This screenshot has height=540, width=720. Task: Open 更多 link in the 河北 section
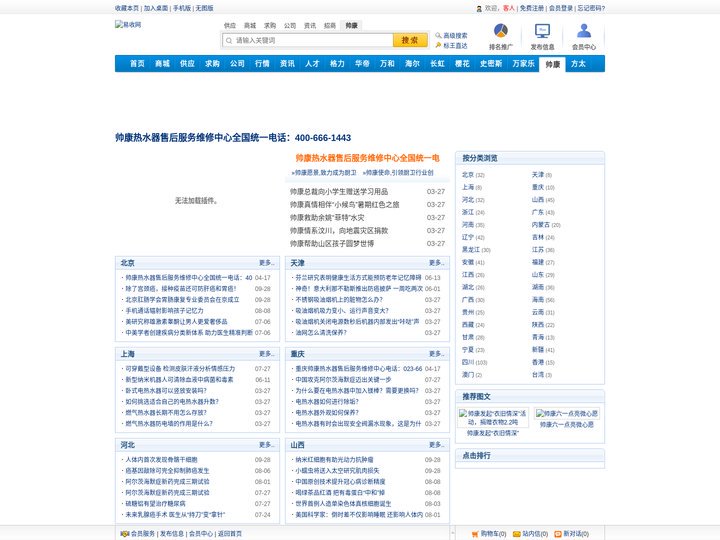[267, 444]
